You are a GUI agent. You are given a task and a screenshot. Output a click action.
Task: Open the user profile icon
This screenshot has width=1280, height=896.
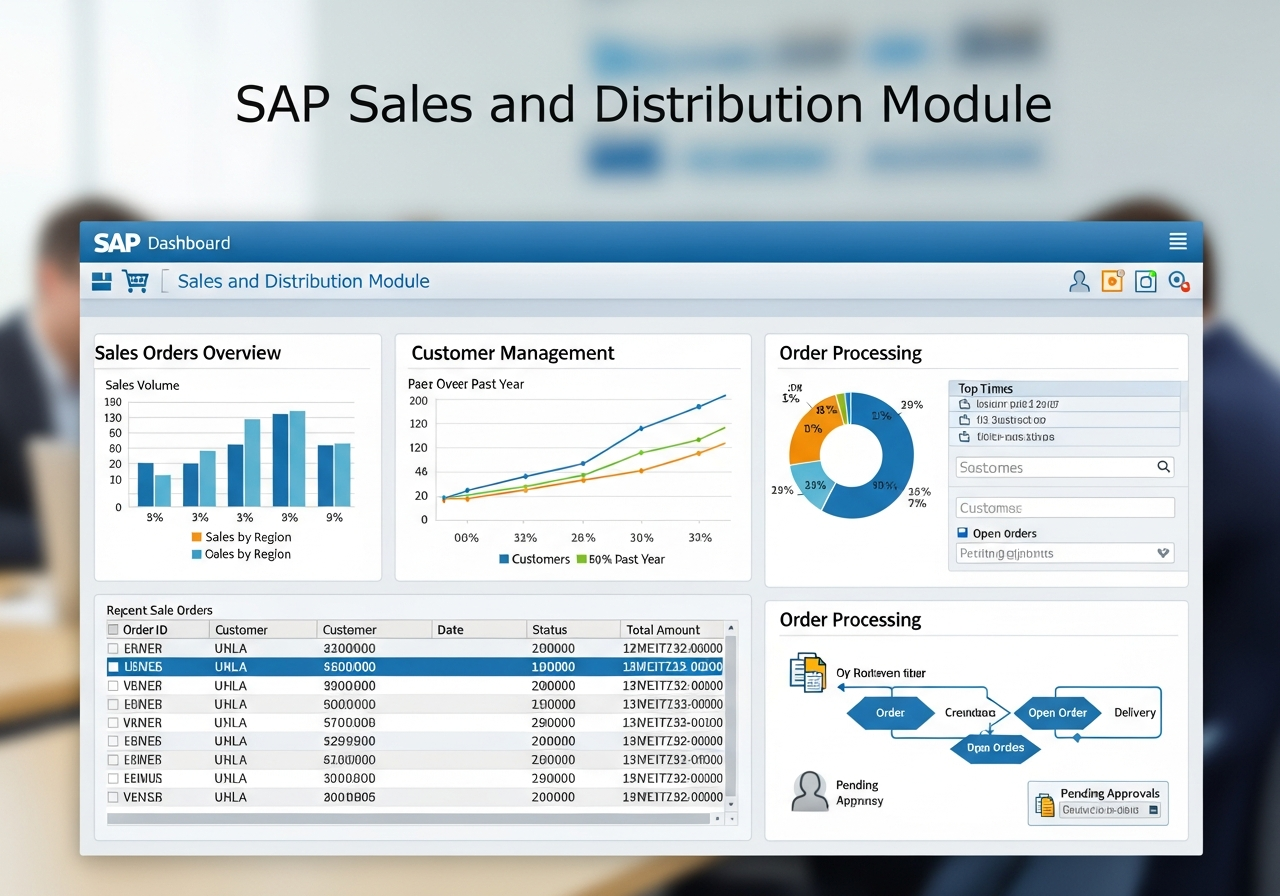[1079, 281]
